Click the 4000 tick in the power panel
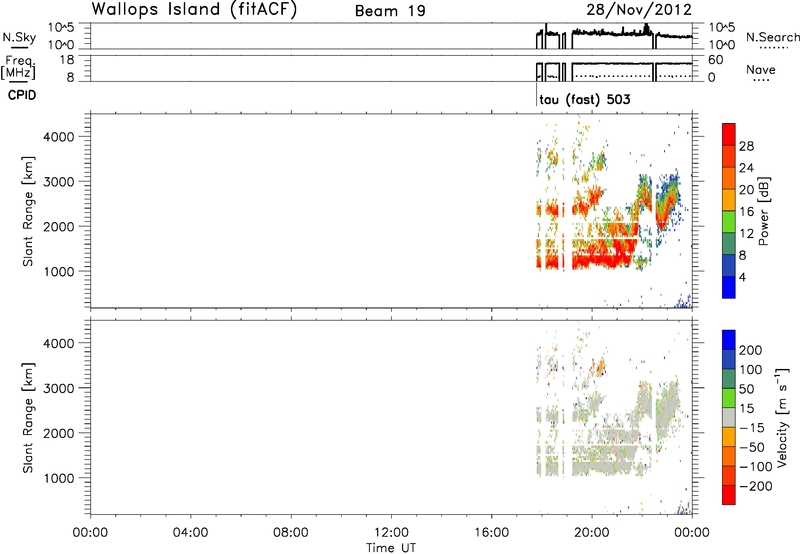Viewport: 800px width, 554px height. click(59, 137)
